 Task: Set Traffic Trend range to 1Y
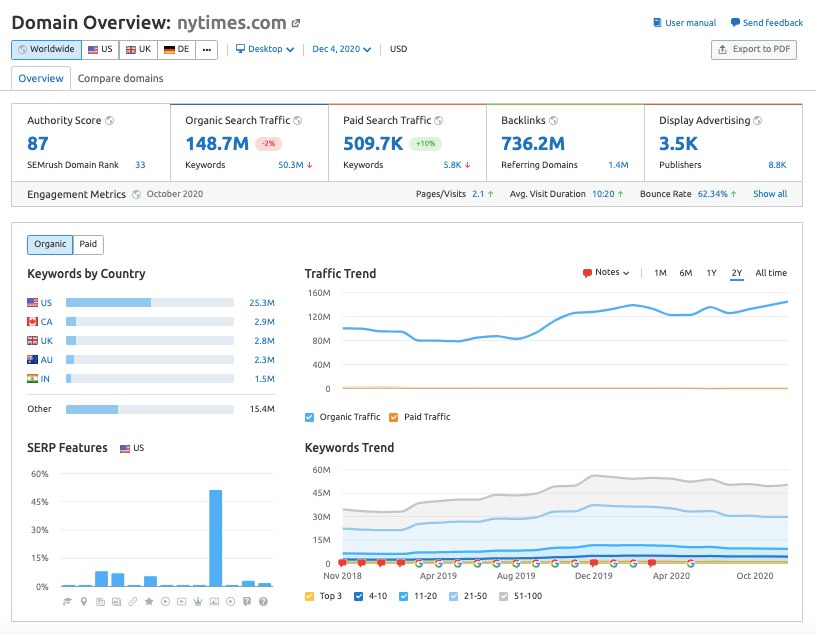tap(711, 273)
